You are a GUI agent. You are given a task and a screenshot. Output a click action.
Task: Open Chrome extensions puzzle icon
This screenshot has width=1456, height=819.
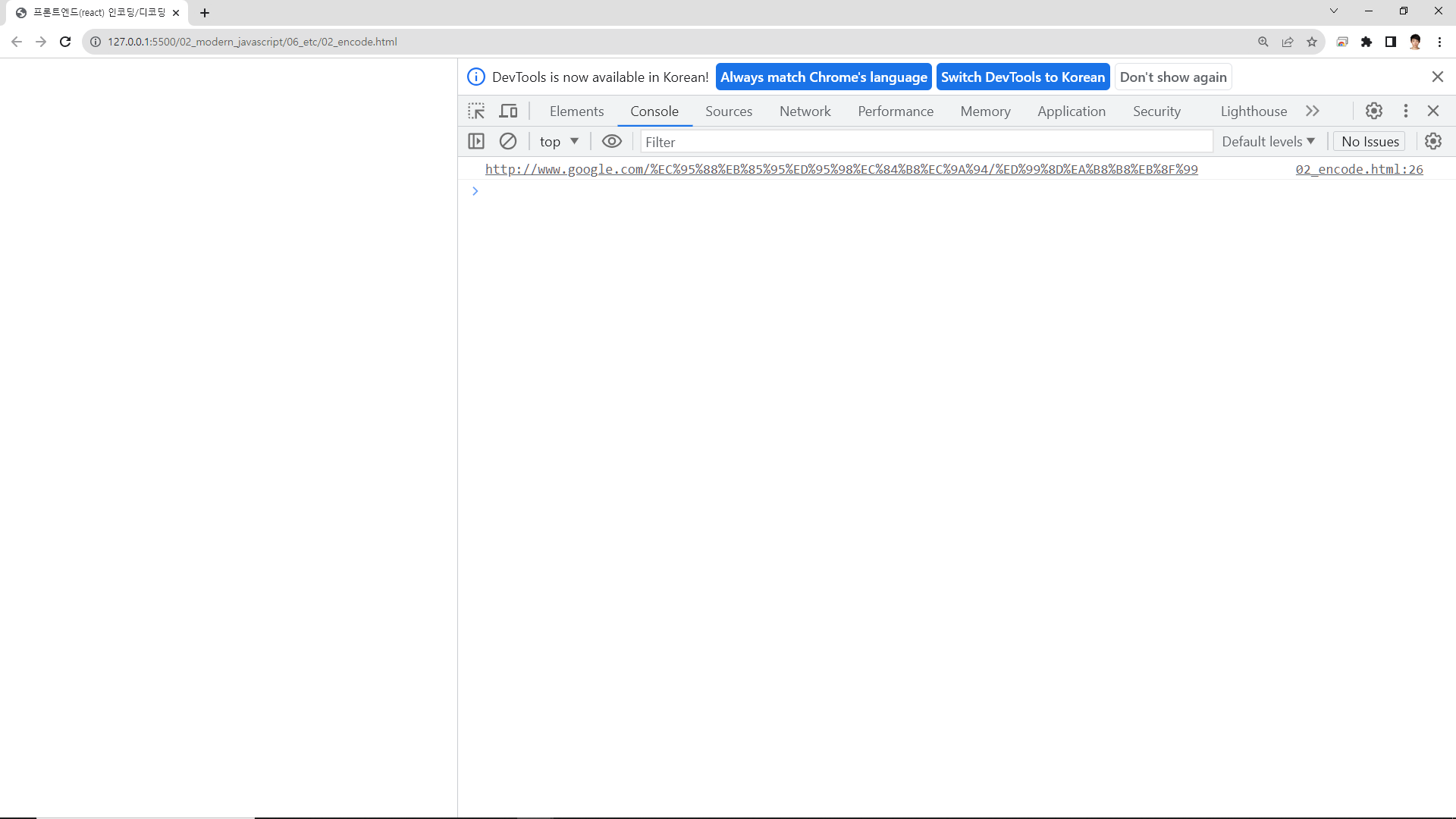tap(1367, 42)
